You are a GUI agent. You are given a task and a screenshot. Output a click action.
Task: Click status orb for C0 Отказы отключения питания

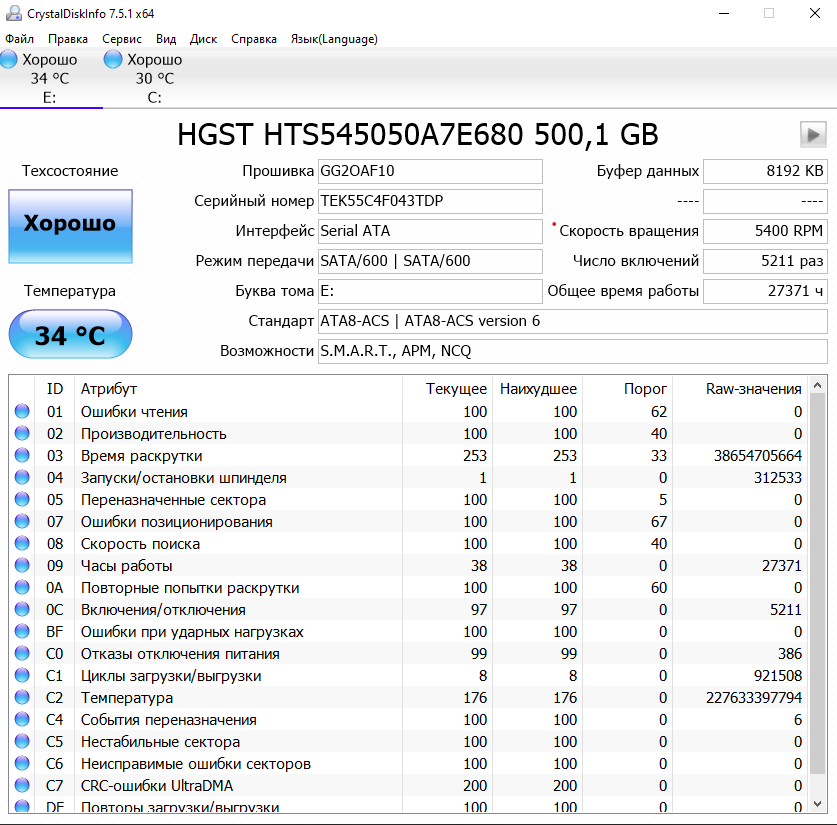tap(22, 653)
